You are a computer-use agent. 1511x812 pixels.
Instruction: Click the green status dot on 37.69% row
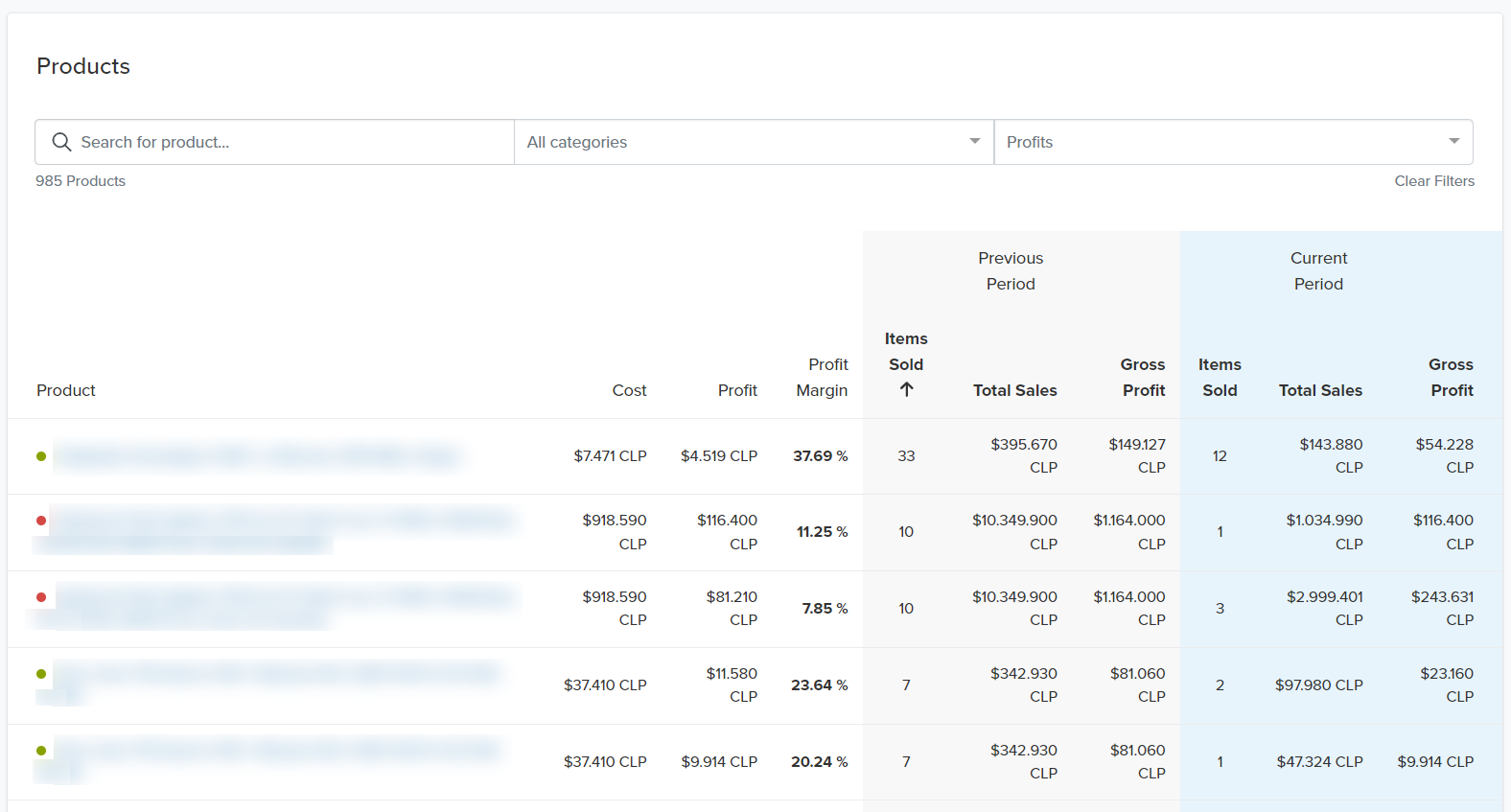[41, 456]
